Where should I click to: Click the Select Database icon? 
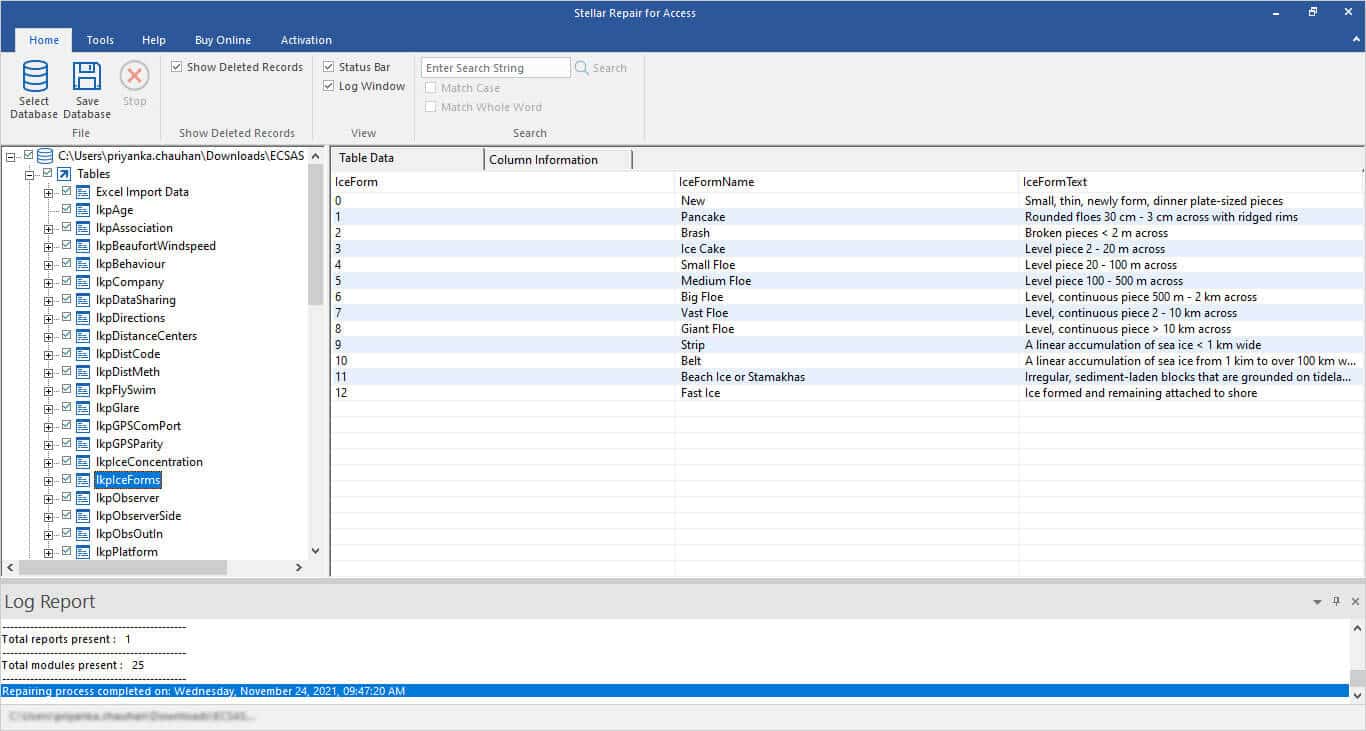(35, 76)
